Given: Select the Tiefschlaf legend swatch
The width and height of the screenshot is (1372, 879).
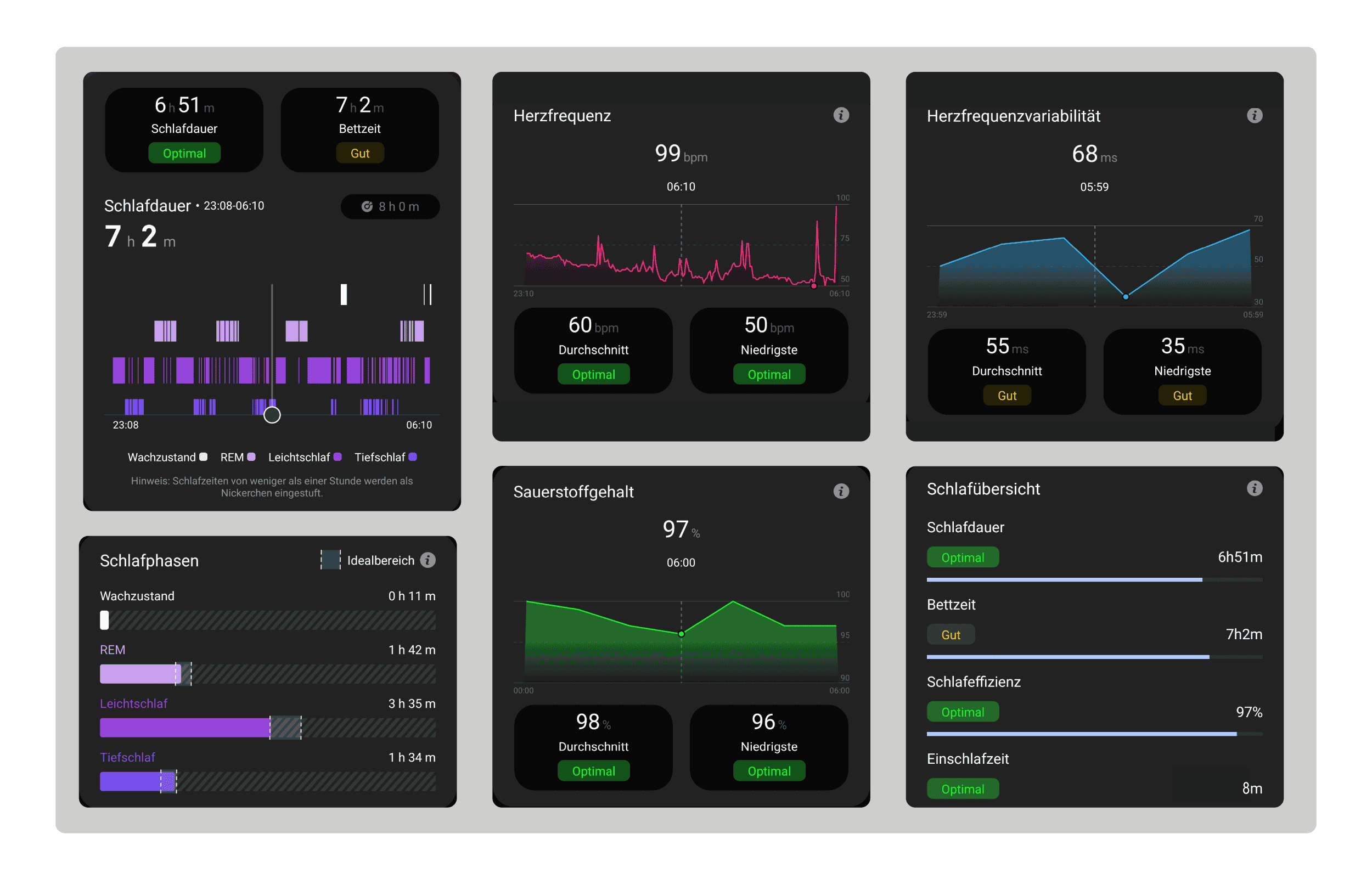Looking at the screenshot, I should click(413, 457).
